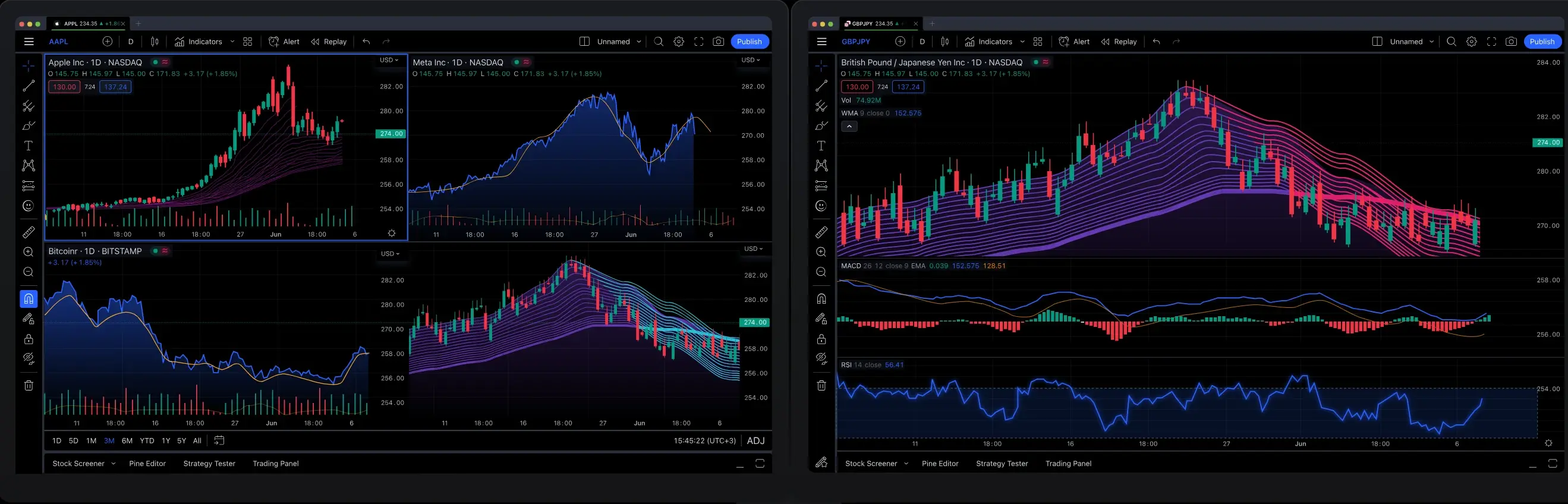Start Replay in AAPL window
Screen dimensions: 1568x504
point(329,42)
